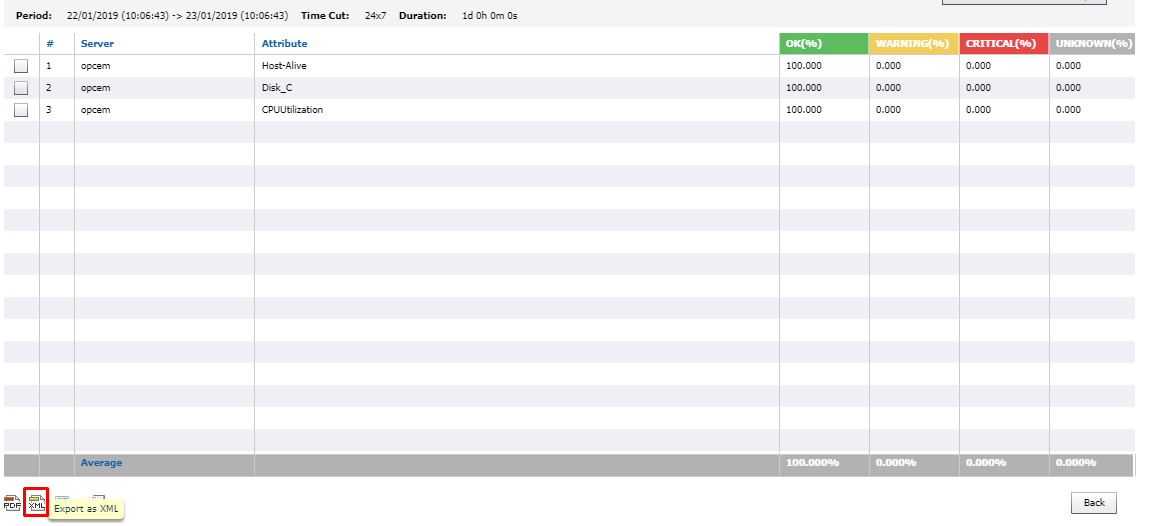Select the Disk_C row checkbox

pos(21,88)
